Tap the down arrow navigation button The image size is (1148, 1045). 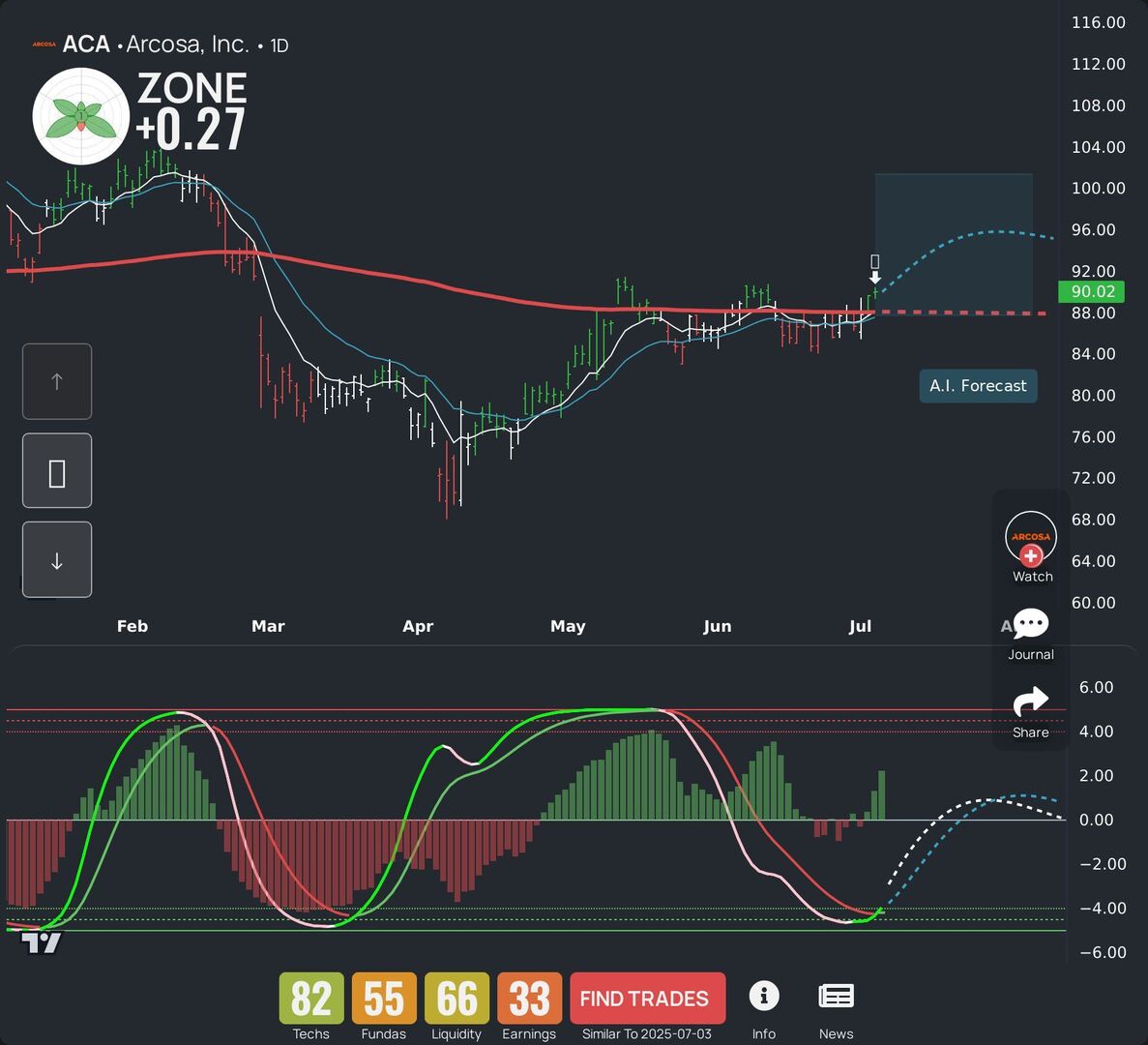click(57, 560)
